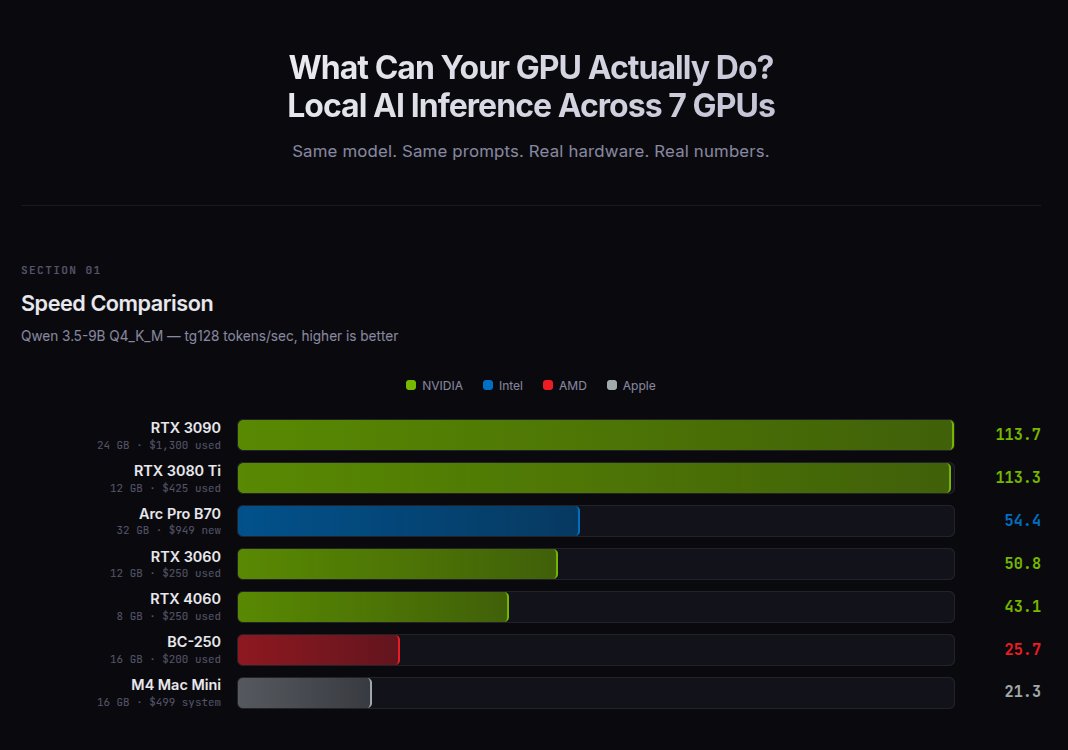Click the M4 Mac Mini label
This screenshot has height=750, width=1068.
click(176, 685)
